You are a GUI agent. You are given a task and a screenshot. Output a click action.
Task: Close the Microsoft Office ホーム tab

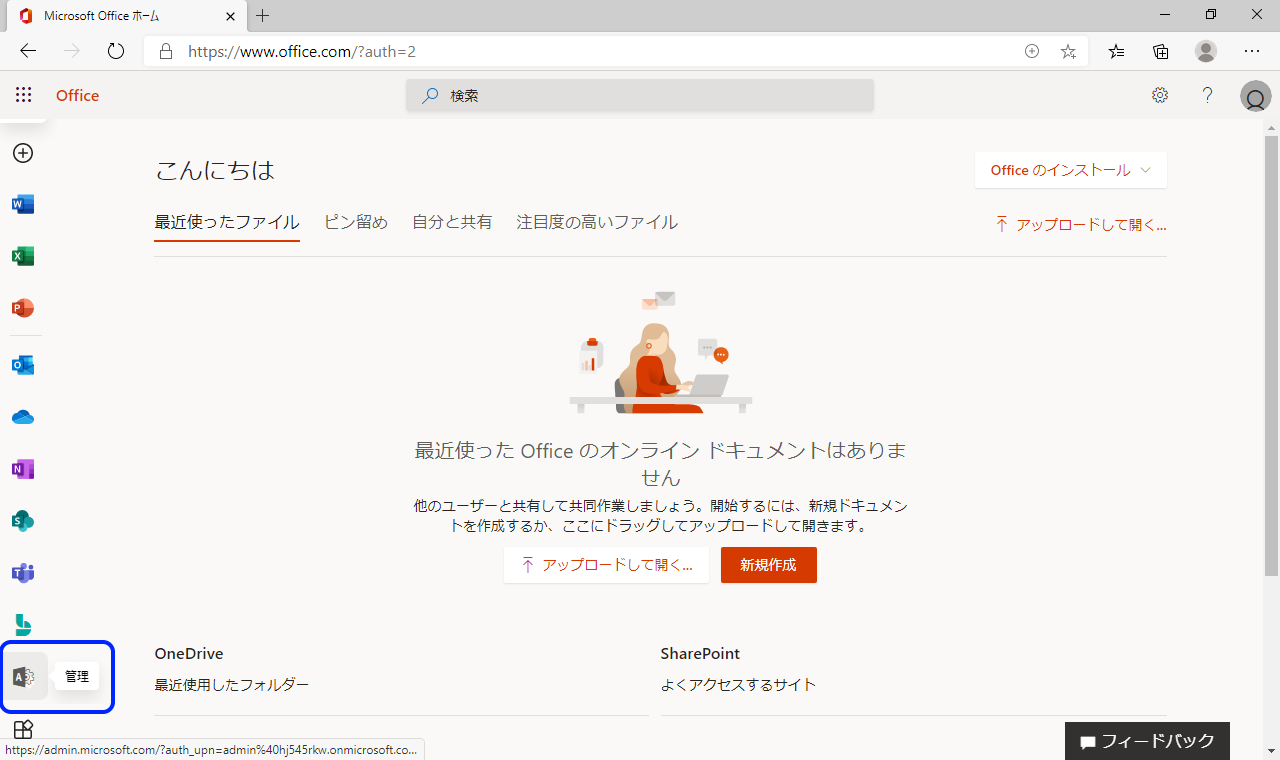pyautogui.click(x=230, y=16)
